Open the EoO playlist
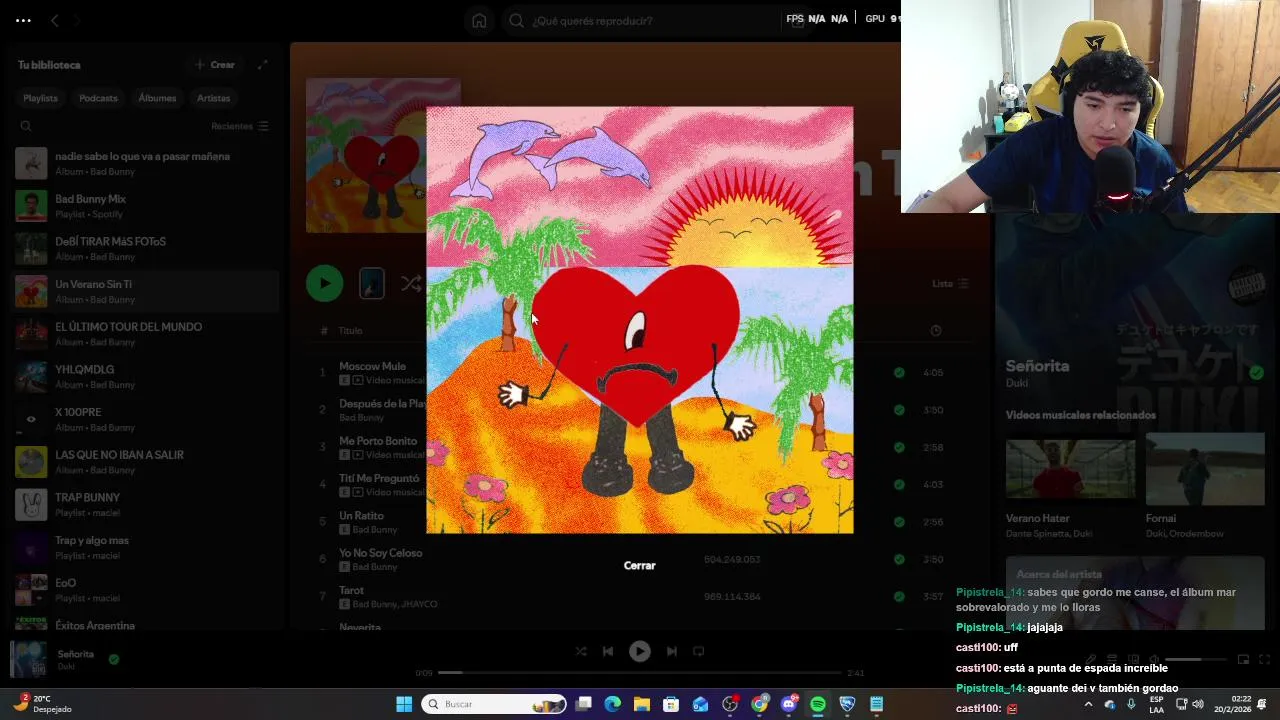1280x720 pixels. [145, 589]
